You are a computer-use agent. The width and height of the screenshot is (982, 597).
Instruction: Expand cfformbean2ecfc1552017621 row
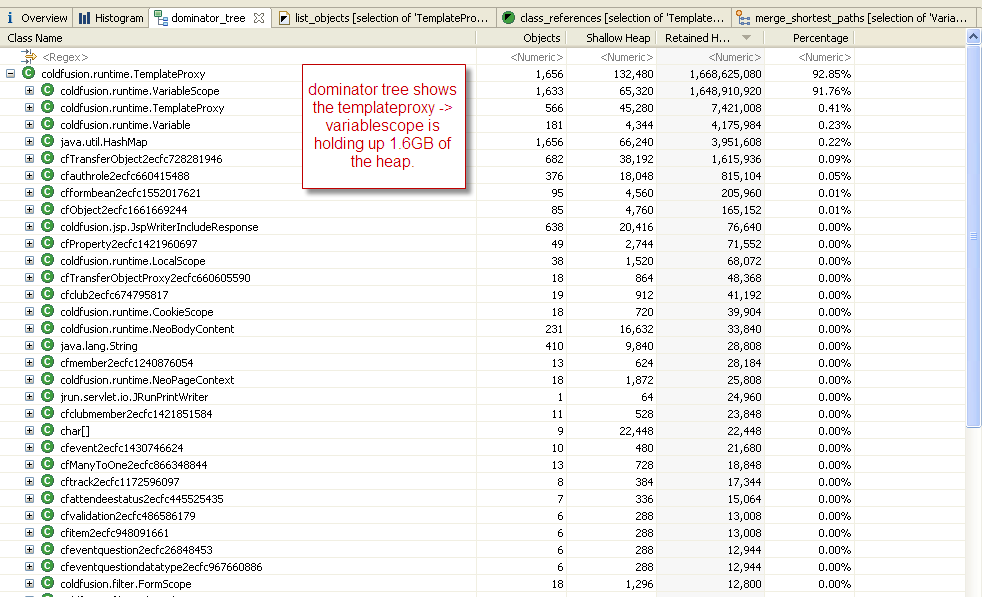click(x=29, y=192)
